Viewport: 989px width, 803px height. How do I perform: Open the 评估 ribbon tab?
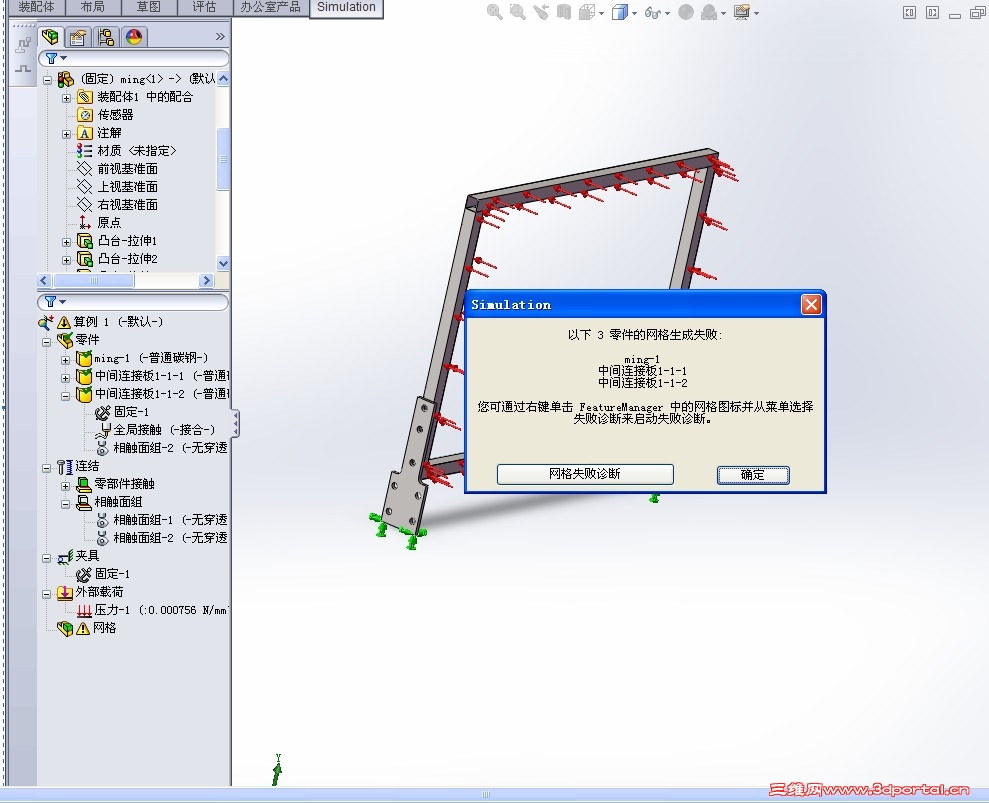(x=203, y=8)
